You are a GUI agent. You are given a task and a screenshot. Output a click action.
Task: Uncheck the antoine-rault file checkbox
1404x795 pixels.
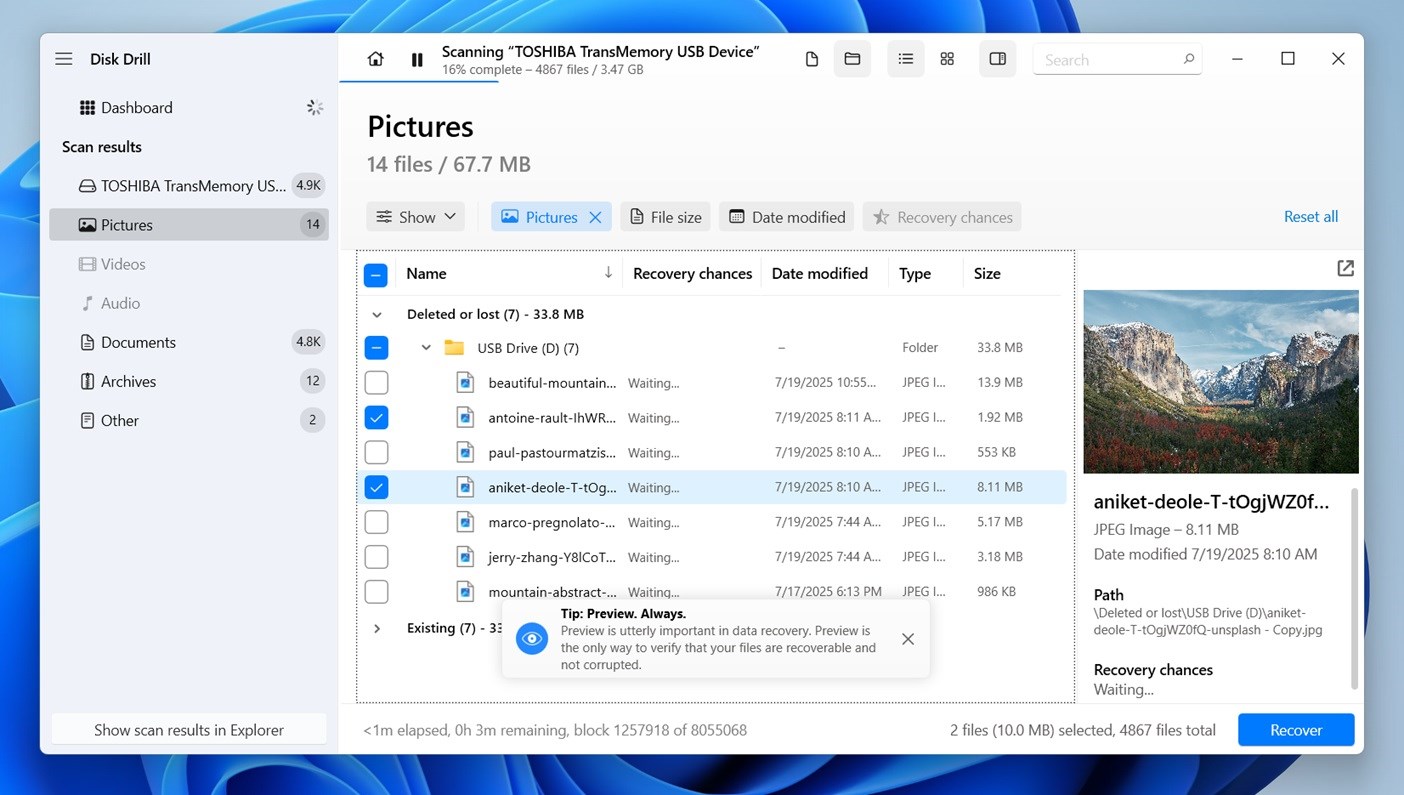click(x=376, y=418)
